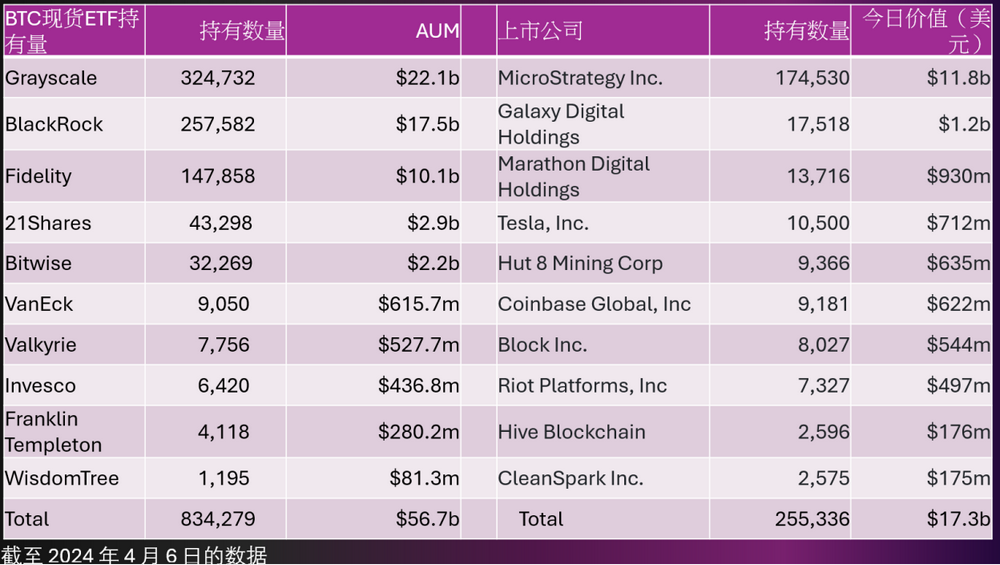The image size is (1000, 565).
Task: Select the MicroStrategy Inc. company cell
Action: point(580,78)
